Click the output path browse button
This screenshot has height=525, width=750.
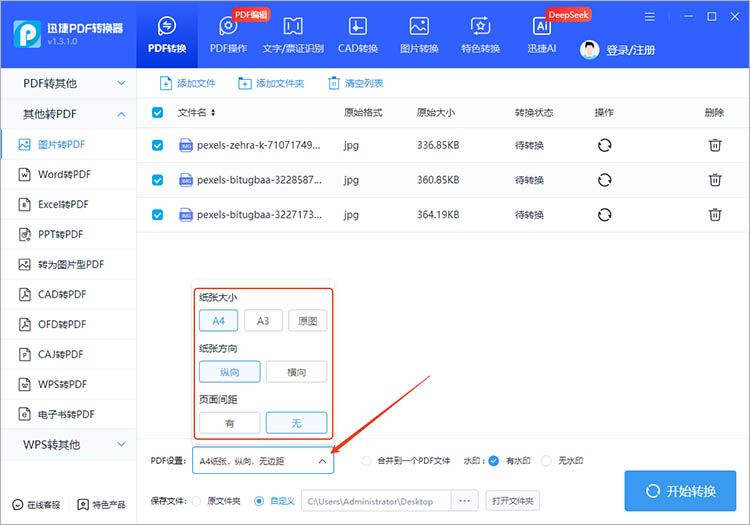pos(463,500)
